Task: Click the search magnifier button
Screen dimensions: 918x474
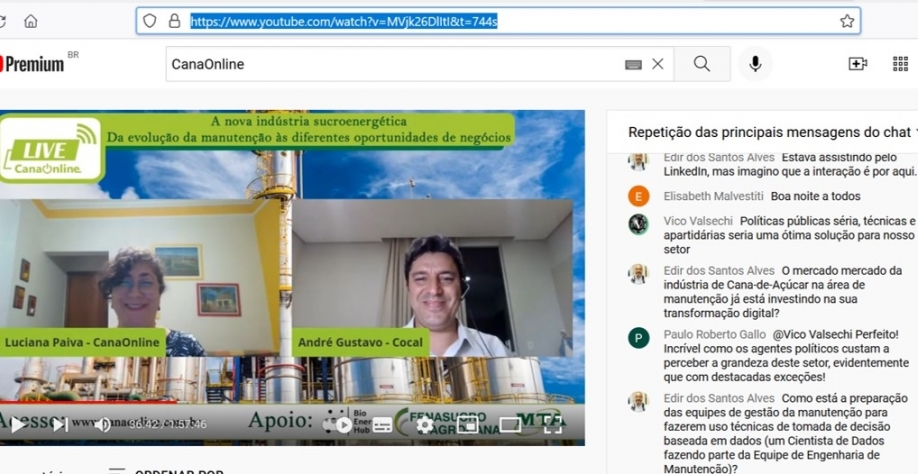Action: tap(702, 64)
